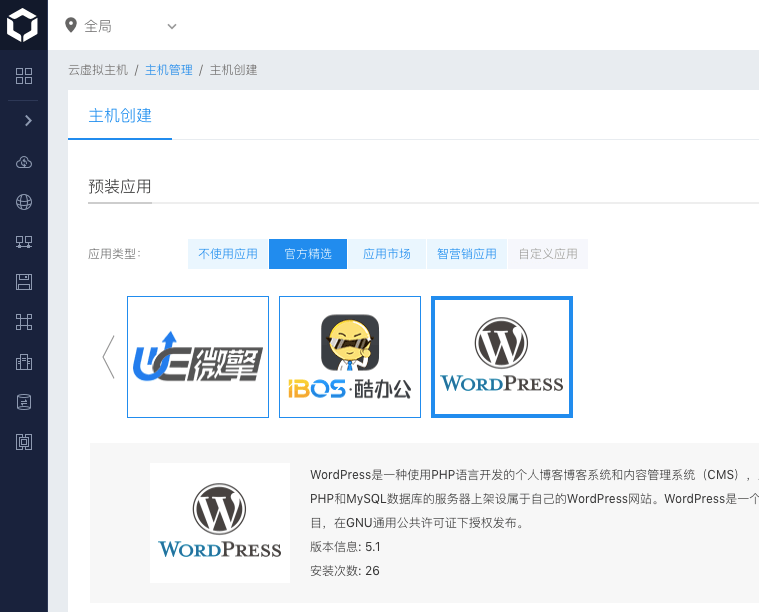Image resolution: width=759 pixels, height=612 pixels.
Task: Select the IBOS 酷办公 application card
Action: (x=350, y=357)
